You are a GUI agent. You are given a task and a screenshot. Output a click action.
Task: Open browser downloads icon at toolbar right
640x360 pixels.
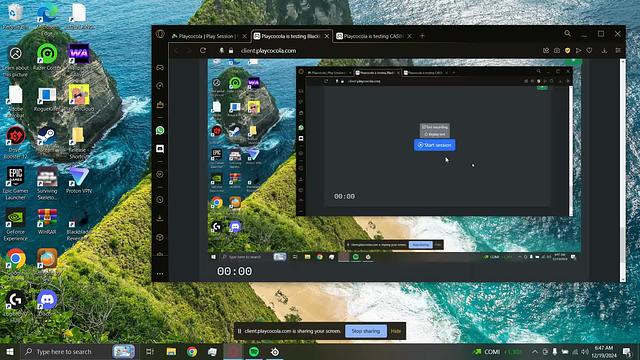(604, 51)
